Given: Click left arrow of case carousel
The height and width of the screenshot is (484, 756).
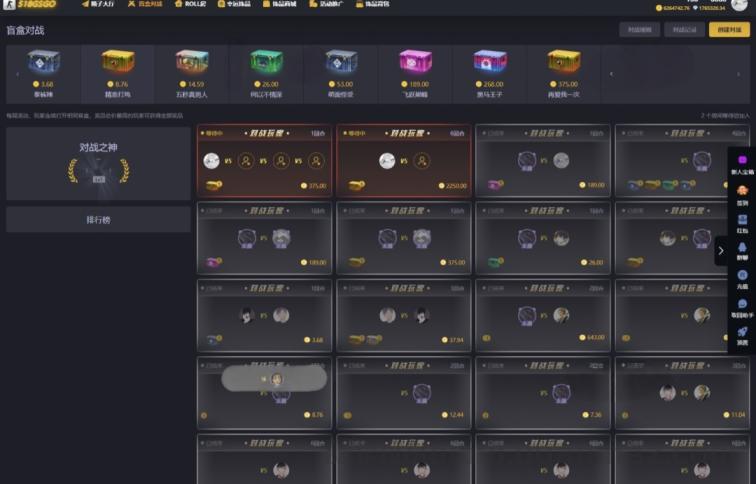Looking at the screenshot, I should (17, 74).
